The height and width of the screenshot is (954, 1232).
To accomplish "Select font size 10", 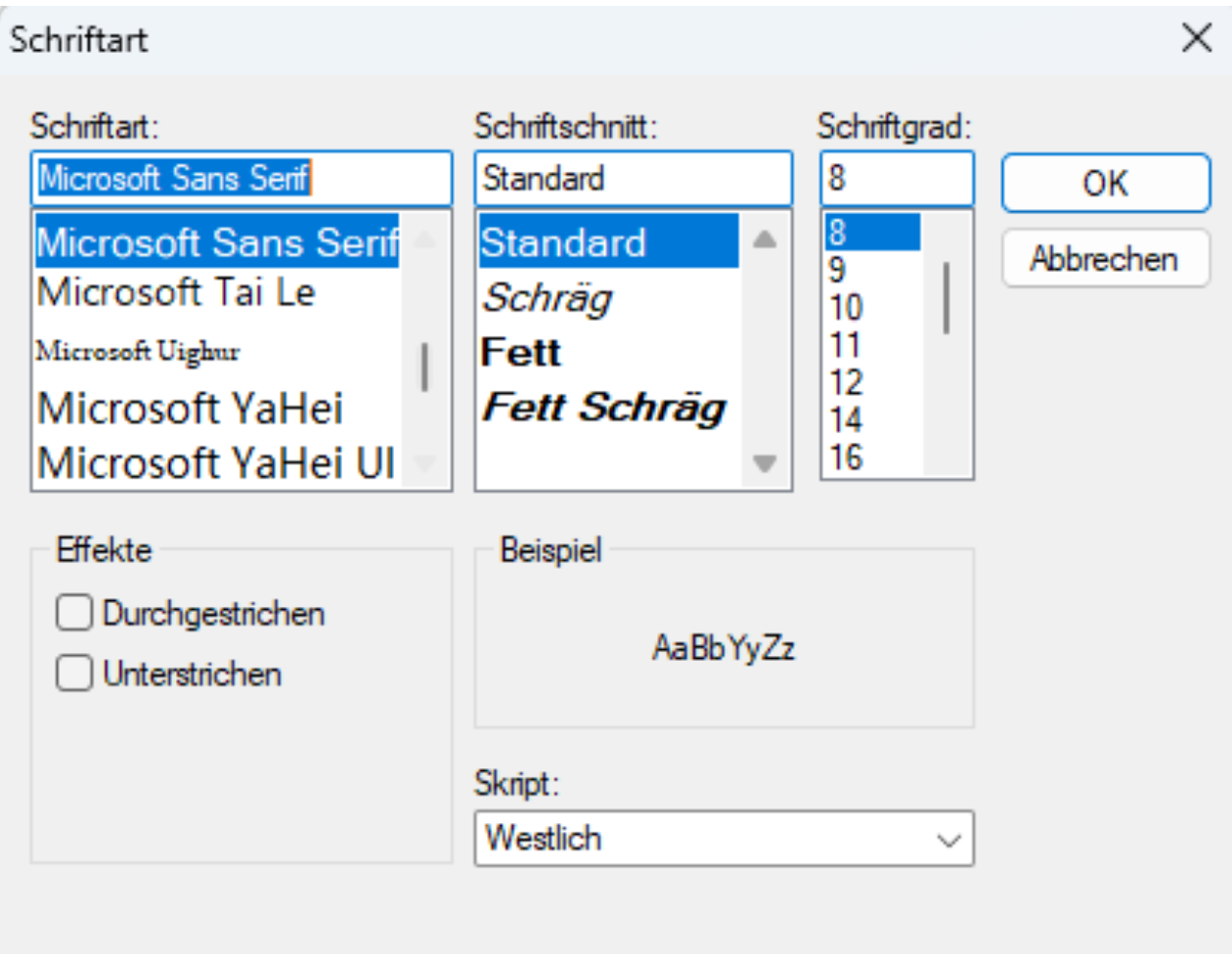I will click(x=872, y=308).
